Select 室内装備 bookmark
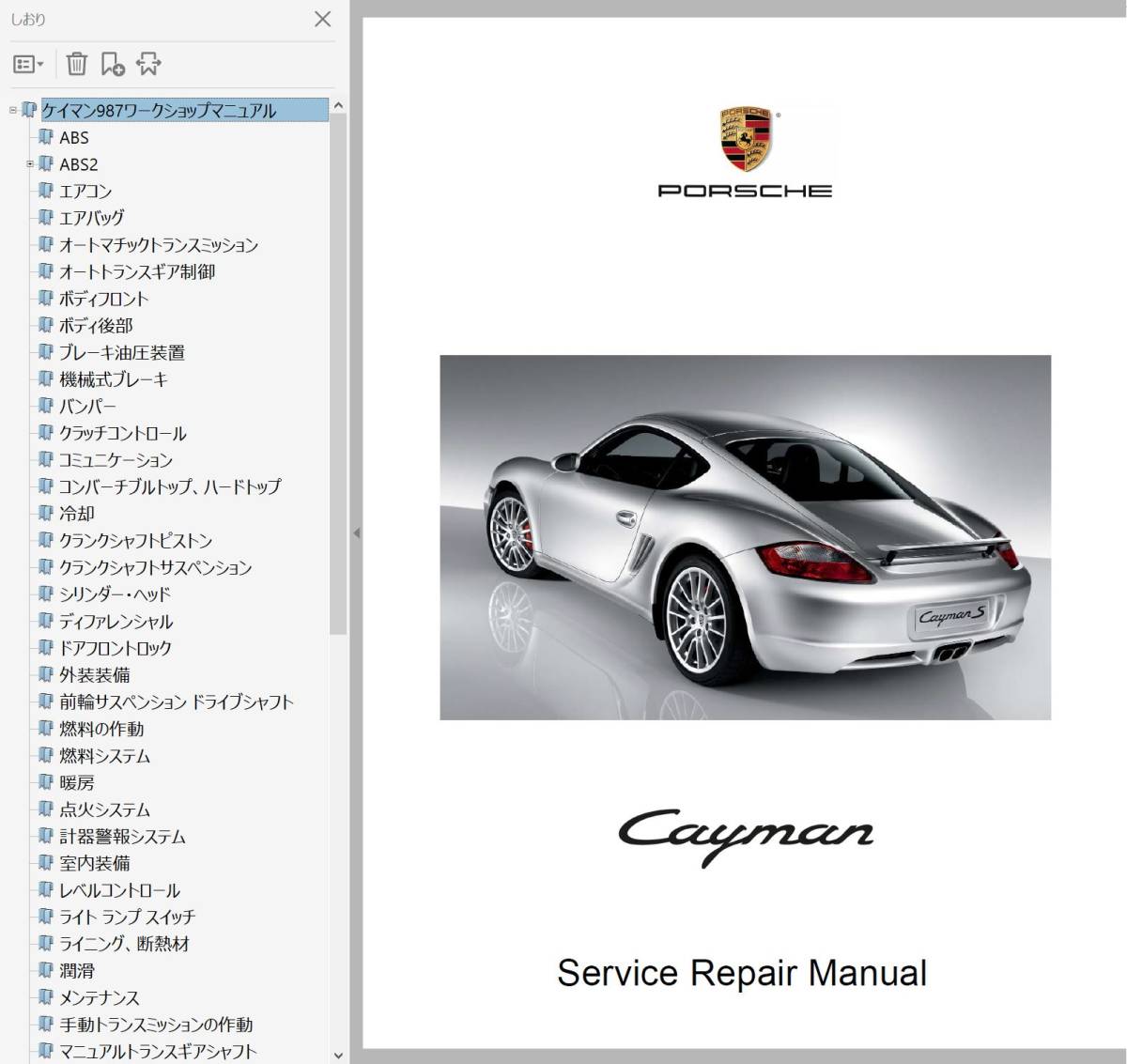This screenshot has height=1064, width=1127. coord(95,864)
